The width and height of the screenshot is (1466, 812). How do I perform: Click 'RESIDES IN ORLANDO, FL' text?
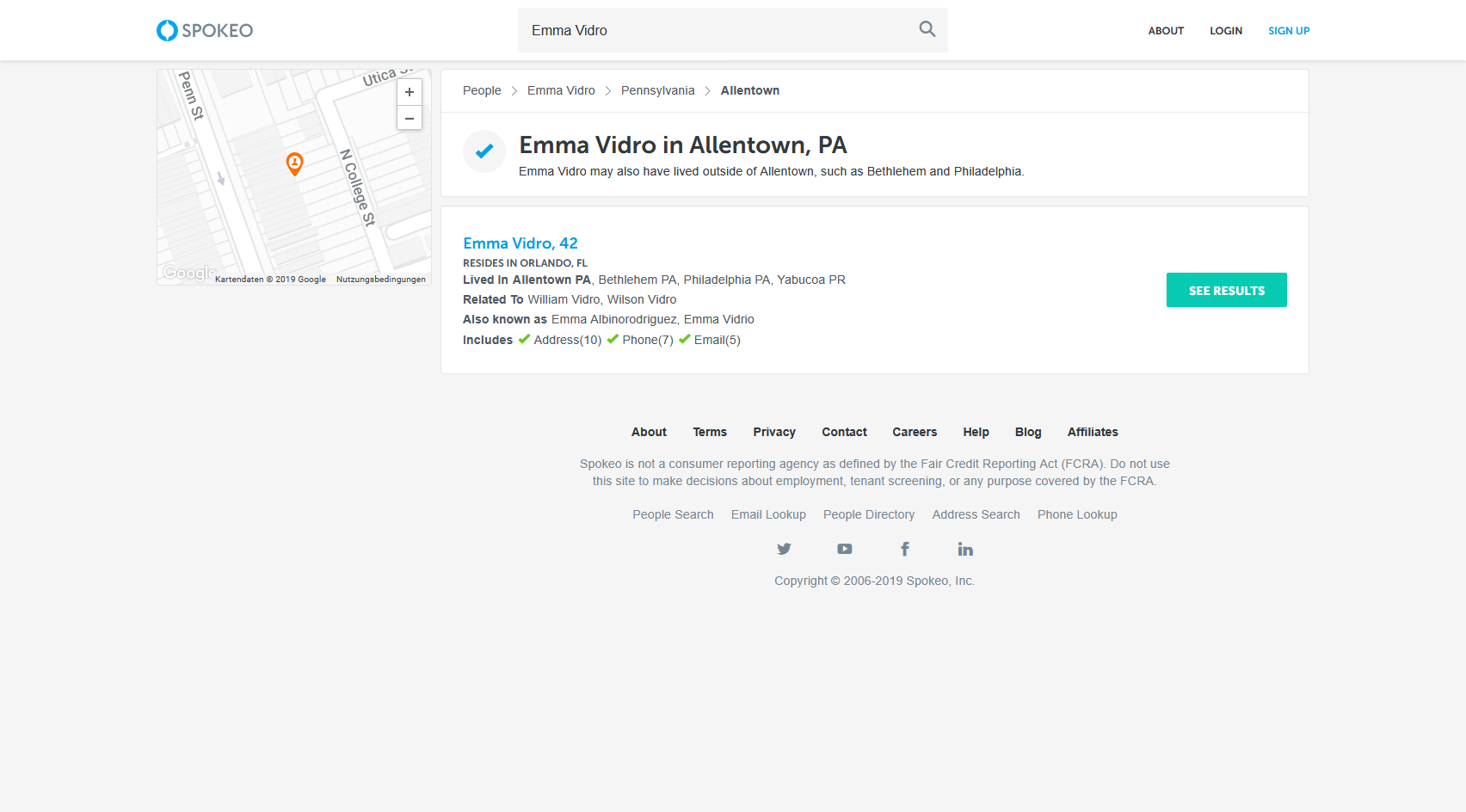click(525, 263)
